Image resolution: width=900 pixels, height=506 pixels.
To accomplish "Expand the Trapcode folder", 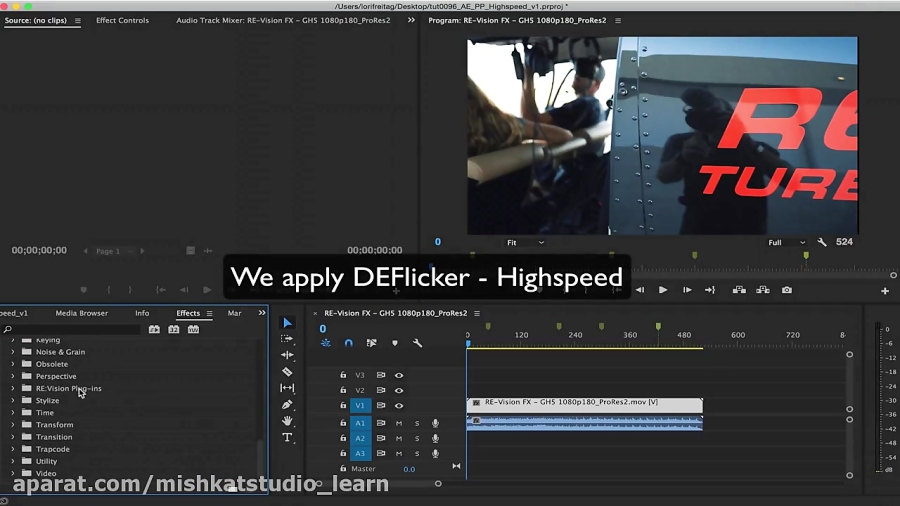I will [x=13, y=449].
